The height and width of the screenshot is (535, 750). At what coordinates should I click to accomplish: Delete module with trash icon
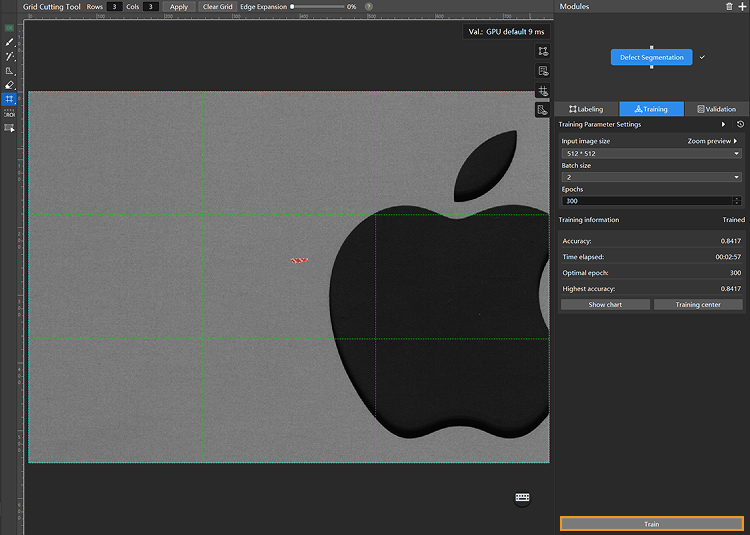coord(729,6)
